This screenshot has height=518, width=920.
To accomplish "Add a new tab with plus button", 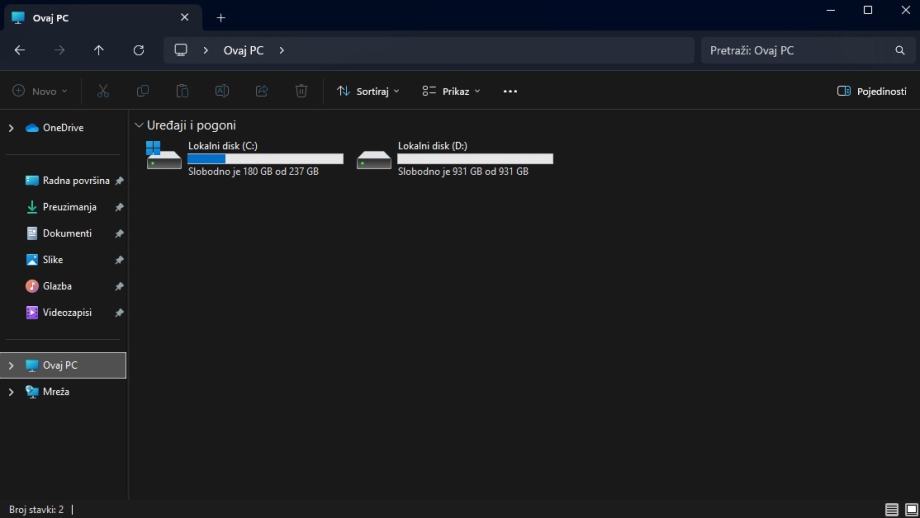I will coord(221,18).
